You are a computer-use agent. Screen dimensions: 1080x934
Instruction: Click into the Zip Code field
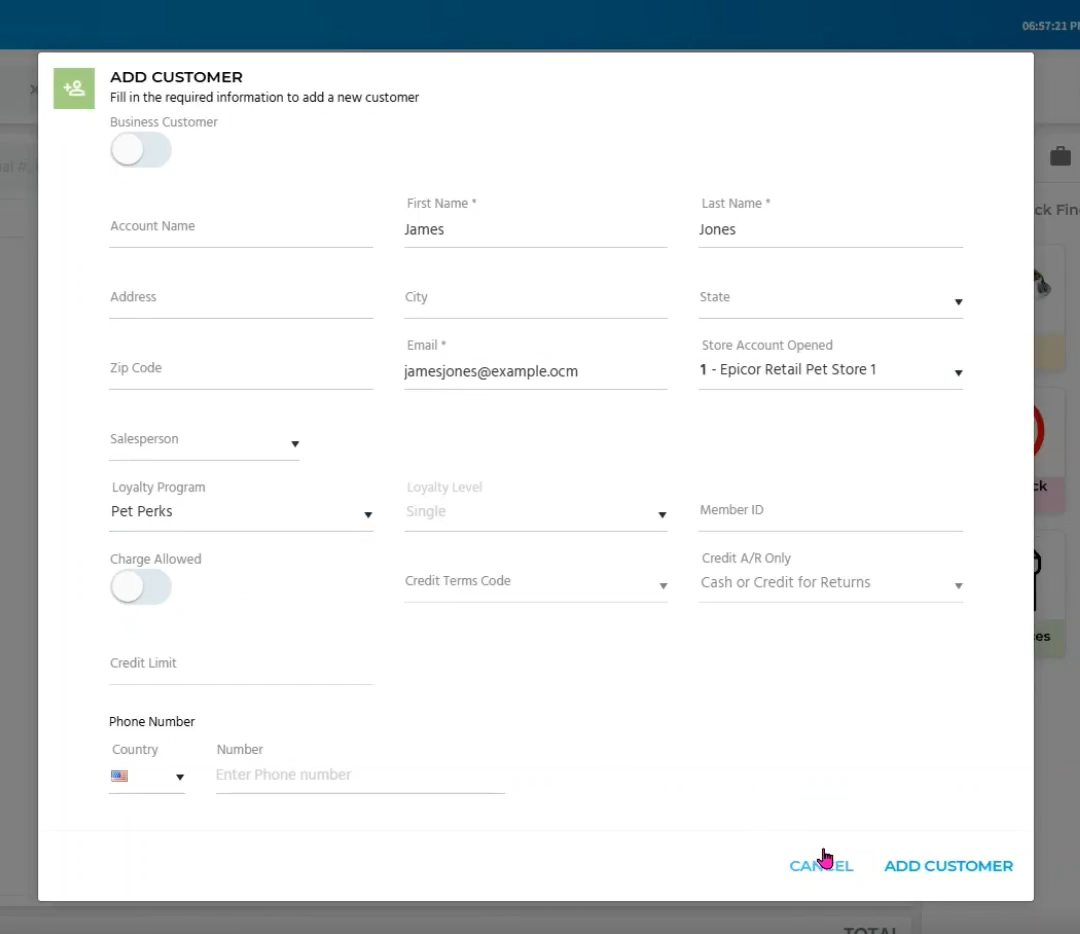[x=240, y=370]
